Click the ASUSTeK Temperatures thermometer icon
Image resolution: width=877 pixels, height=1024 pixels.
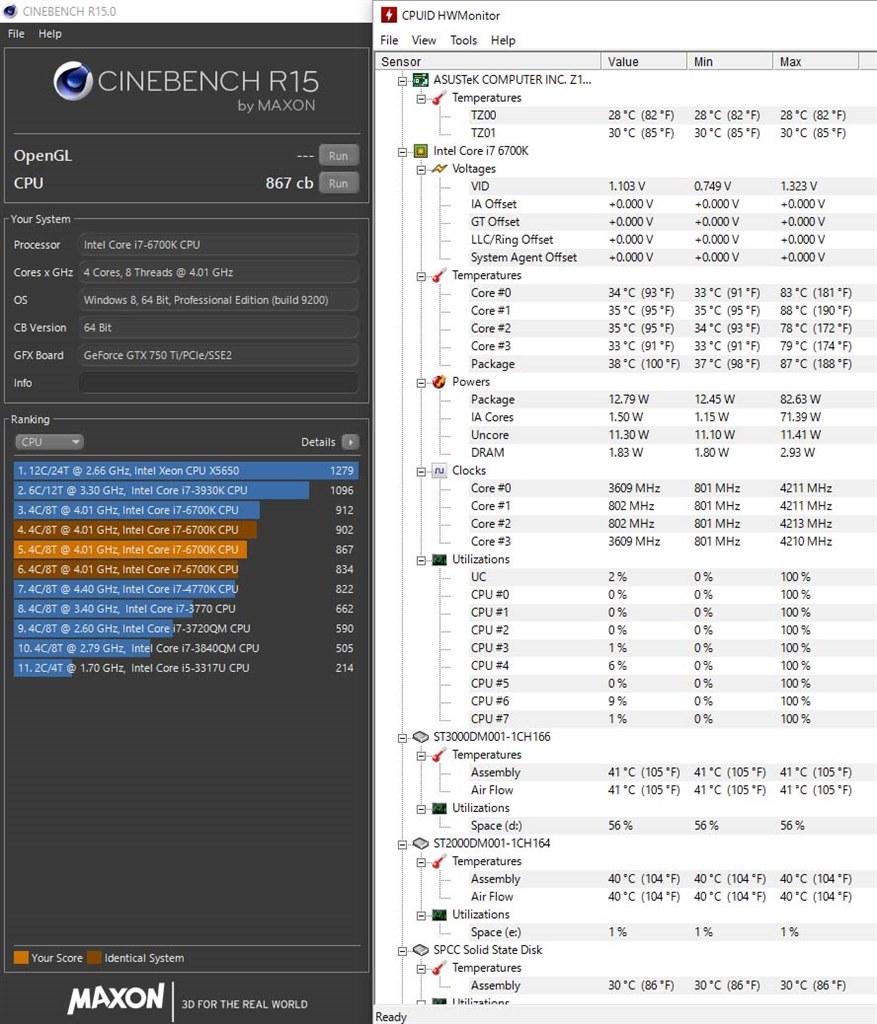[x=439, y=97]
